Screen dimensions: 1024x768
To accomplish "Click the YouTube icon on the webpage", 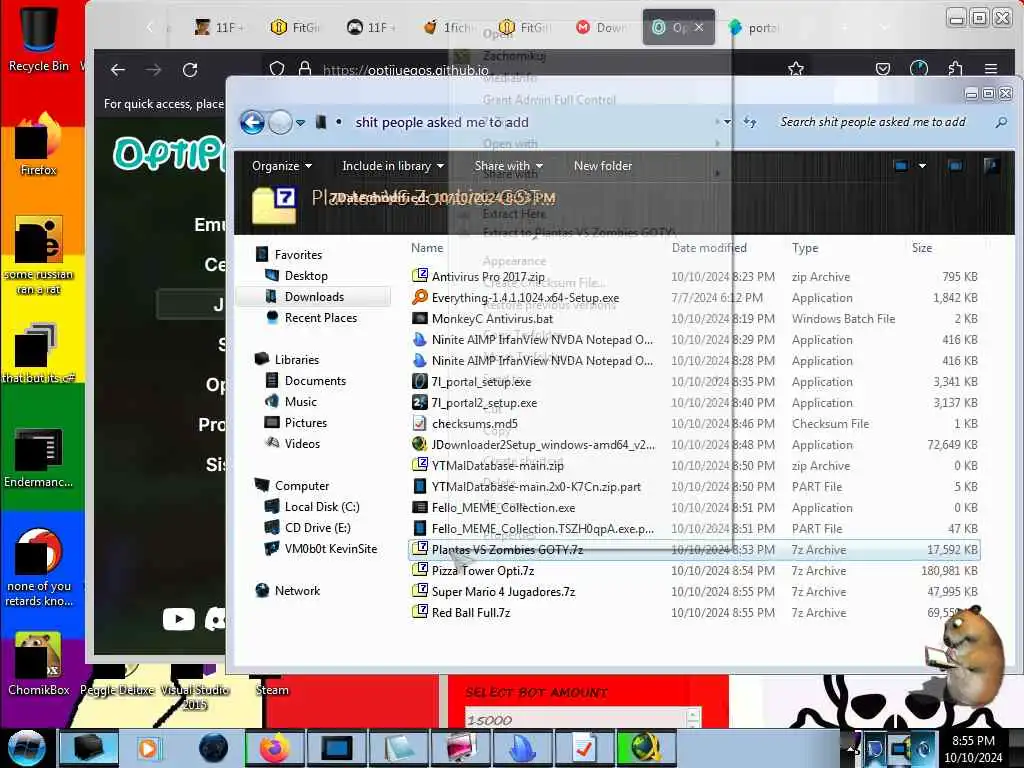I will click(179, 619).
